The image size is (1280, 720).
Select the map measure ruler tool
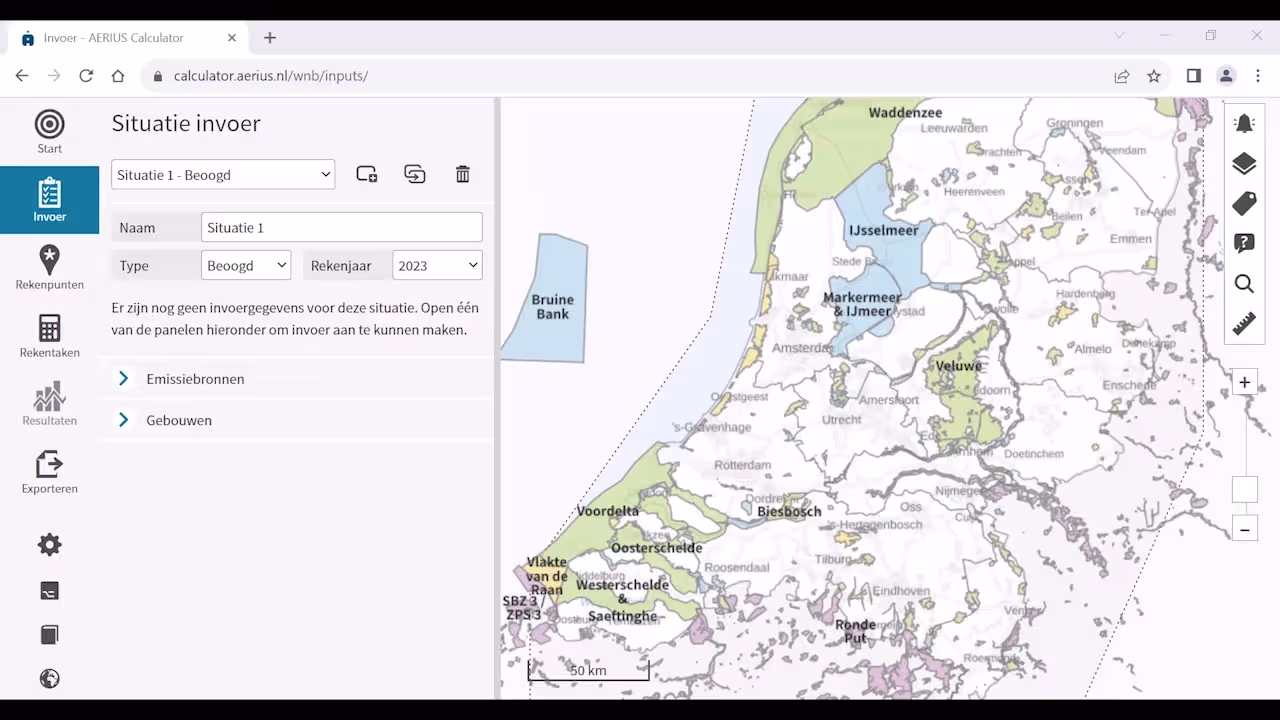pyautogui.click(x=1244, y=324)
